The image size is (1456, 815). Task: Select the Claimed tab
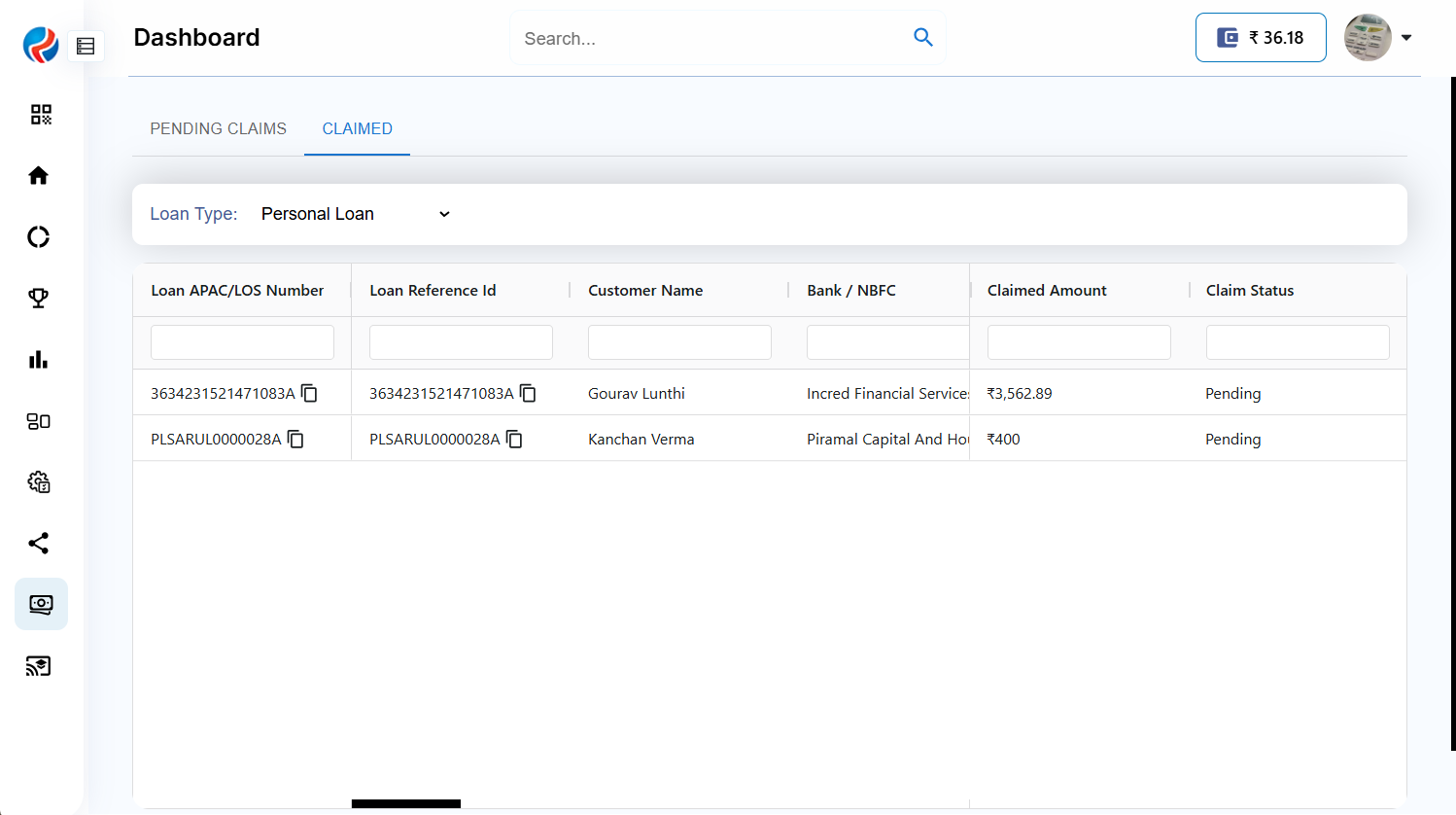357,128
